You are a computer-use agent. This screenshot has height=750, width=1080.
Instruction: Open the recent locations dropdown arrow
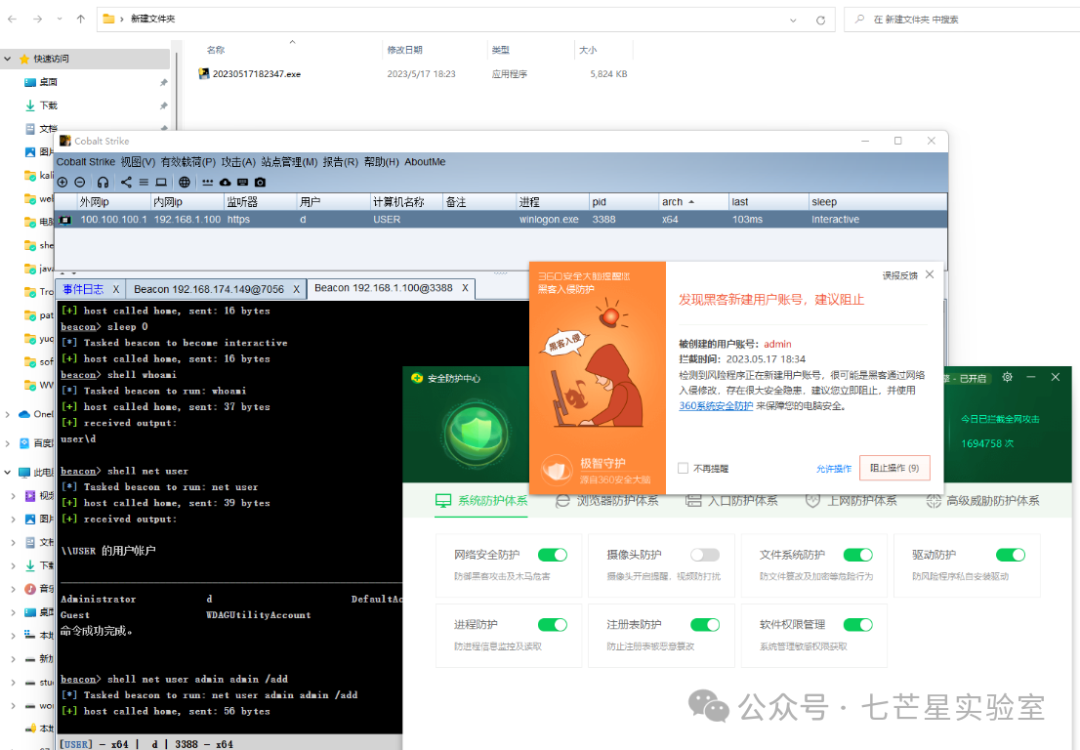[60, 19]
